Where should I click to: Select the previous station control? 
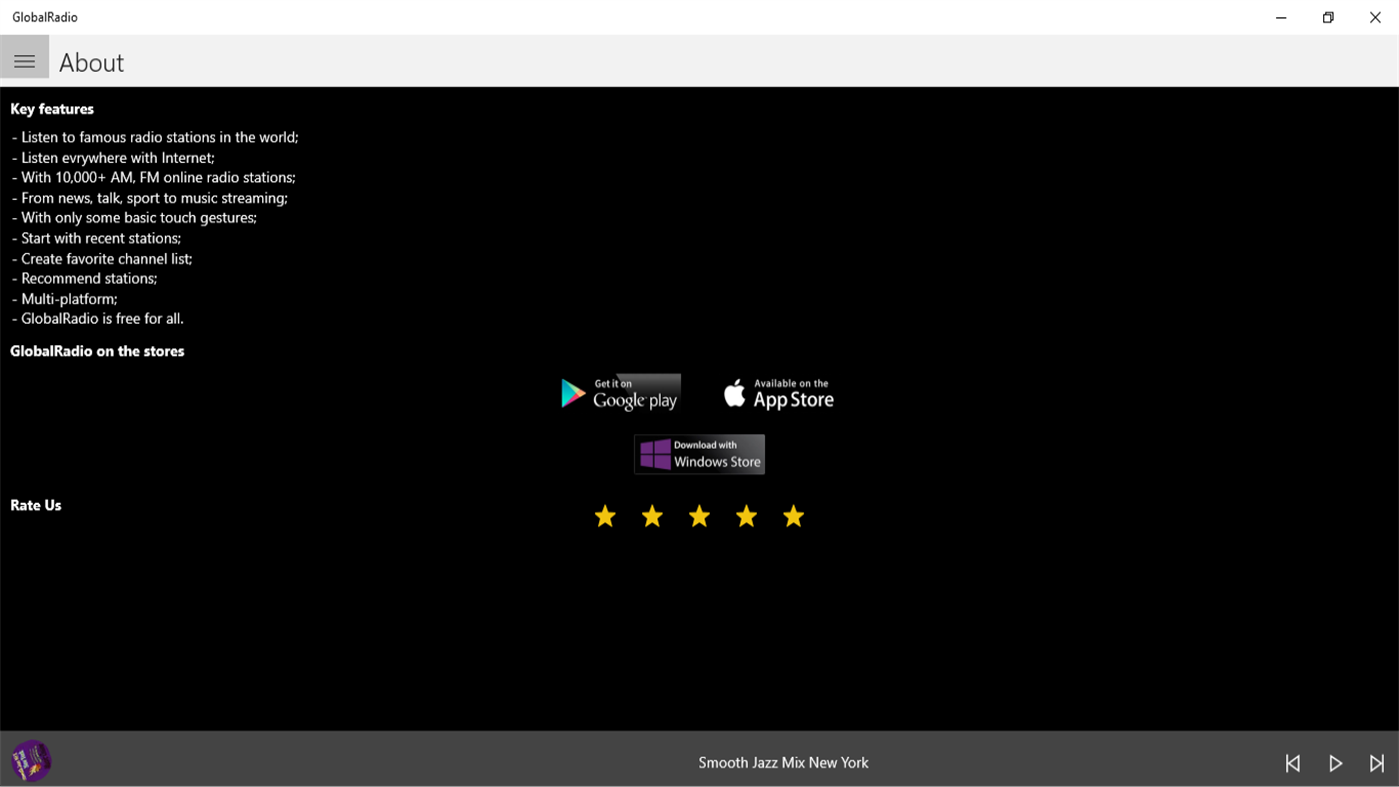(1292, 762)
